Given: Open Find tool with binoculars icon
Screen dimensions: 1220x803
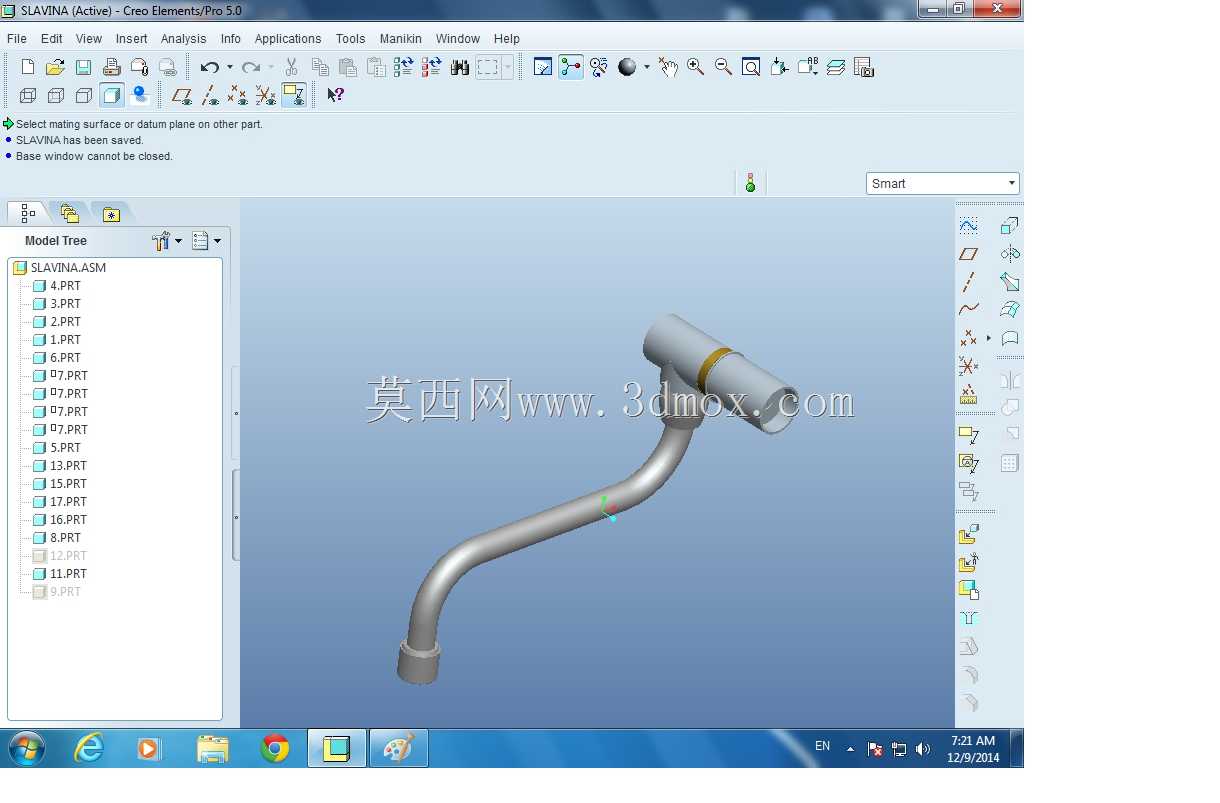Looking at the screenshot, I should click(x=460, y=67).
